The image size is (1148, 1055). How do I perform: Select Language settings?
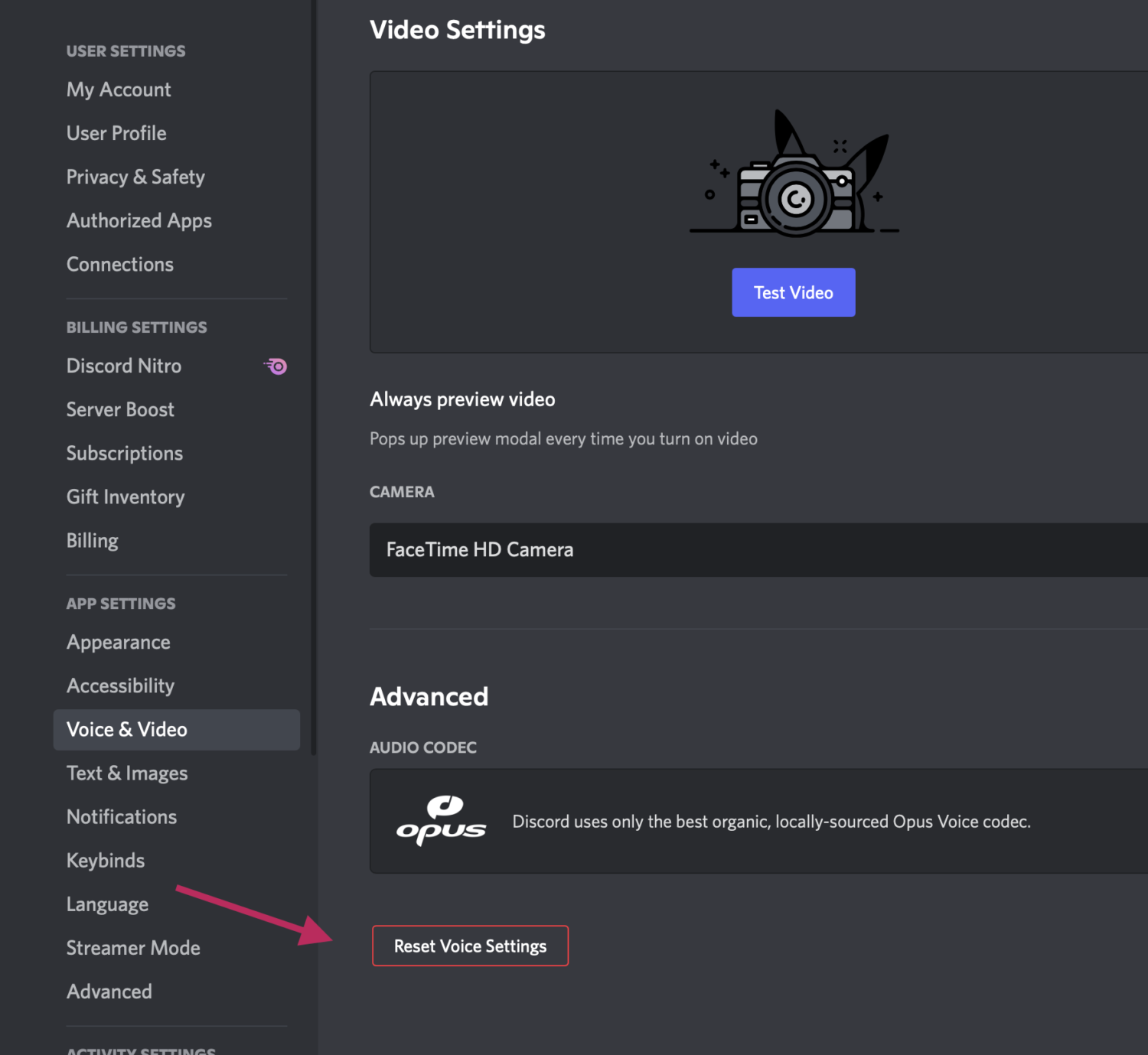point(107,904)
